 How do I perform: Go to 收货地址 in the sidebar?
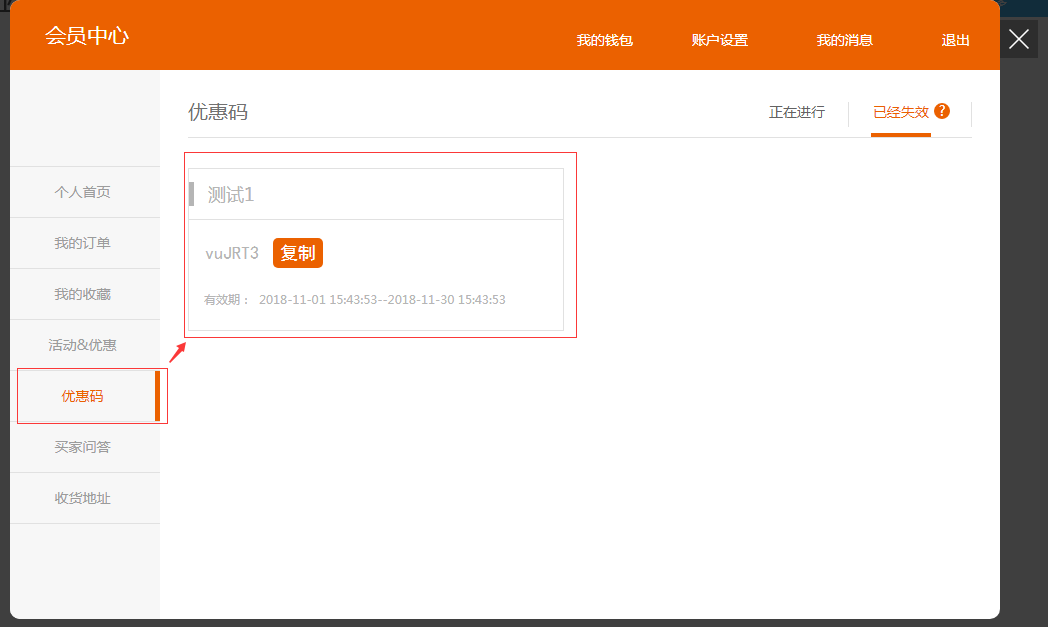point(82,498)
